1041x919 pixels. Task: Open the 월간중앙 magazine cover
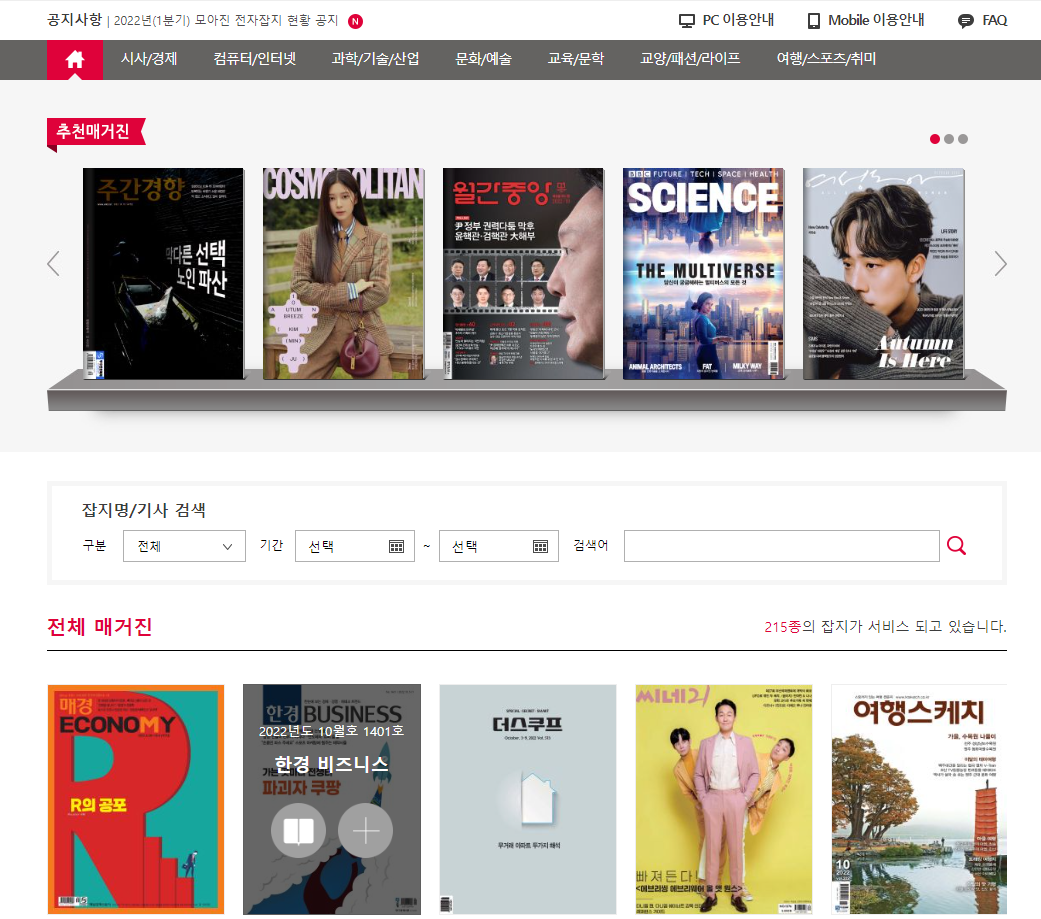[523, 274]
